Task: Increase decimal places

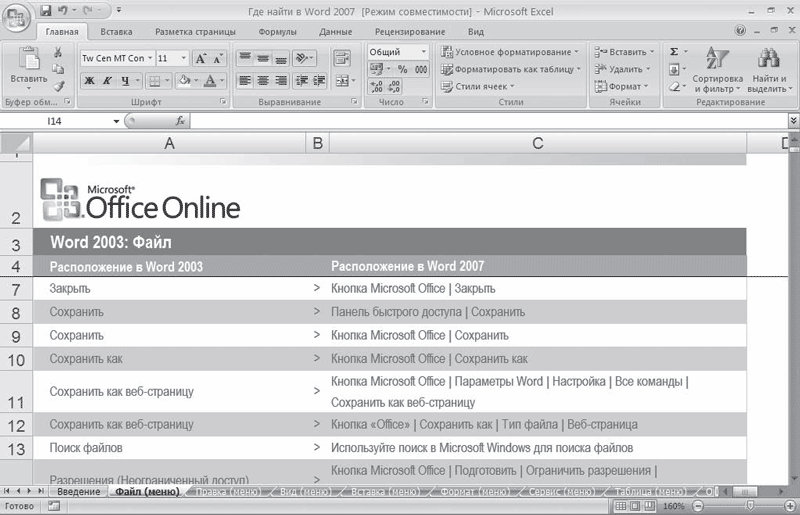Action: pos(377,86)
